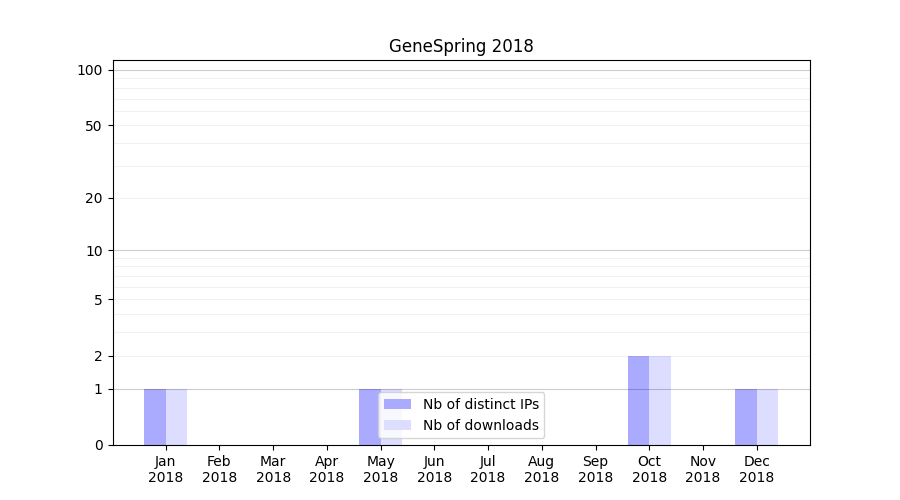The image size is (900, 500).
Task: Click the 'Nb of distinct IPs' legend swatch
Action: 397,404
